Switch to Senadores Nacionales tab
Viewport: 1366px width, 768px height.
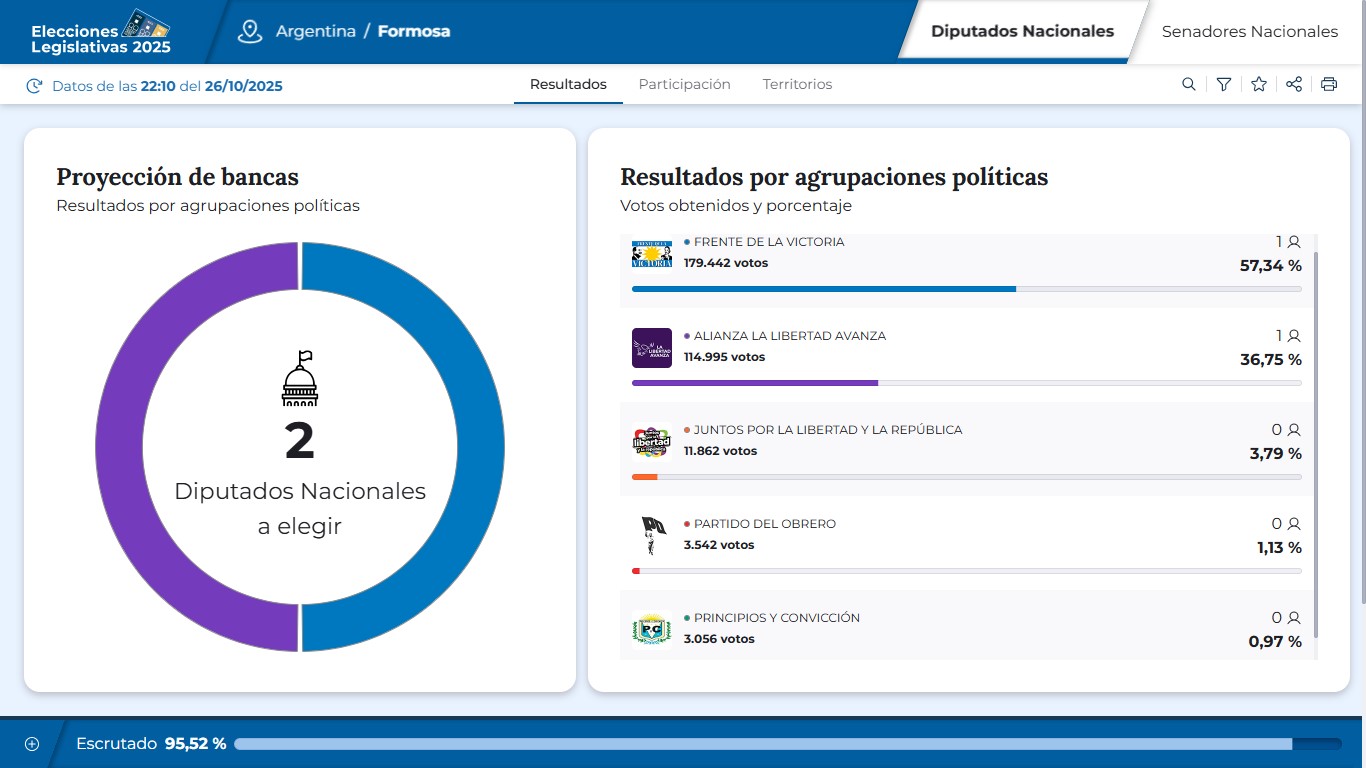1249,32
